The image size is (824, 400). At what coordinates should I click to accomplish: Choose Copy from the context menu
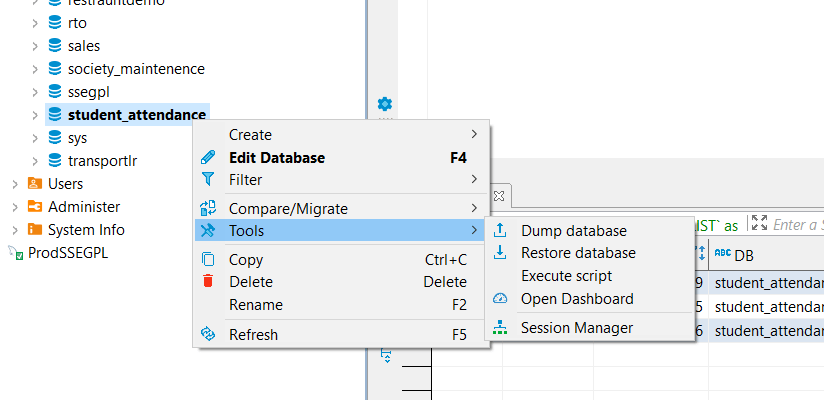[342, 260]
